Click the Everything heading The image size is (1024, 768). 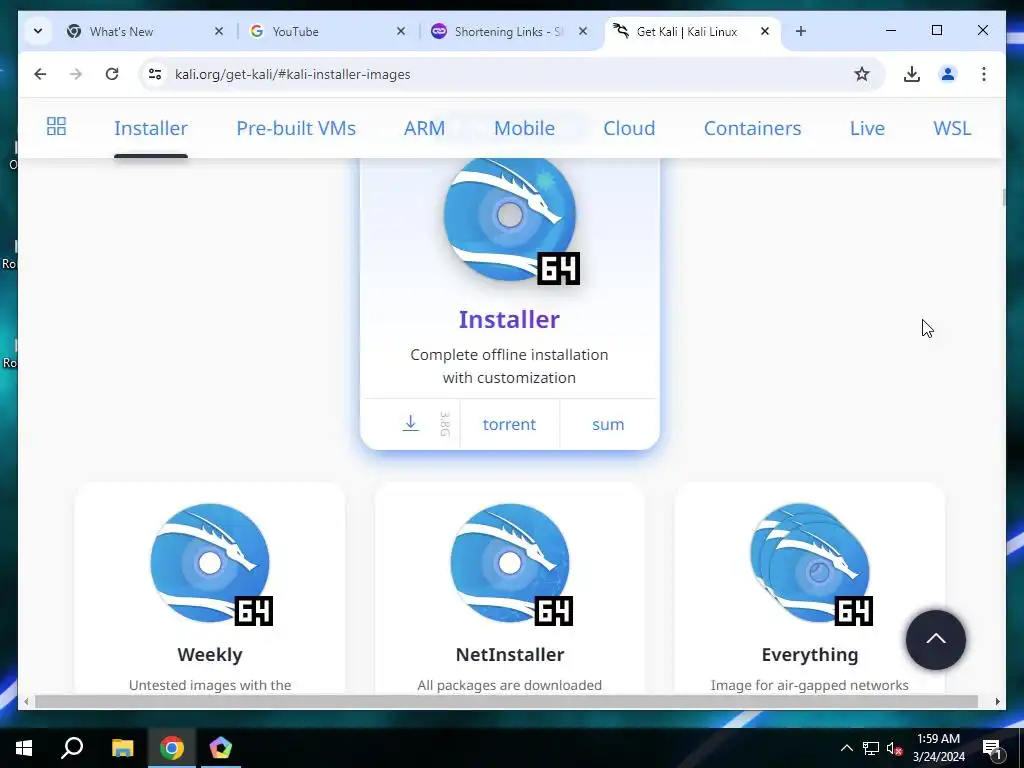[810, 655]
